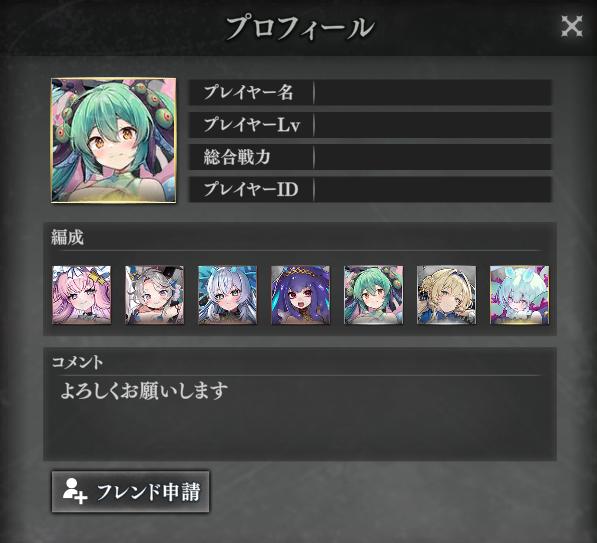Click the よろしくお願いします comment text
The image size is (597, 543).
pyautogui.click(x=144, y=391)
